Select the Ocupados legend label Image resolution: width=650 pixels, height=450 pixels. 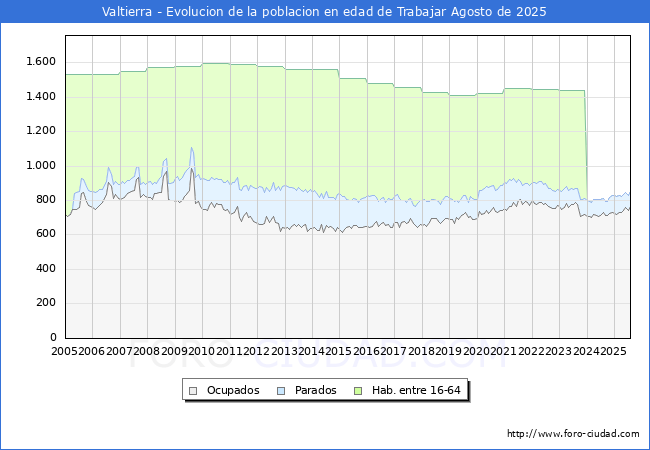232,390
